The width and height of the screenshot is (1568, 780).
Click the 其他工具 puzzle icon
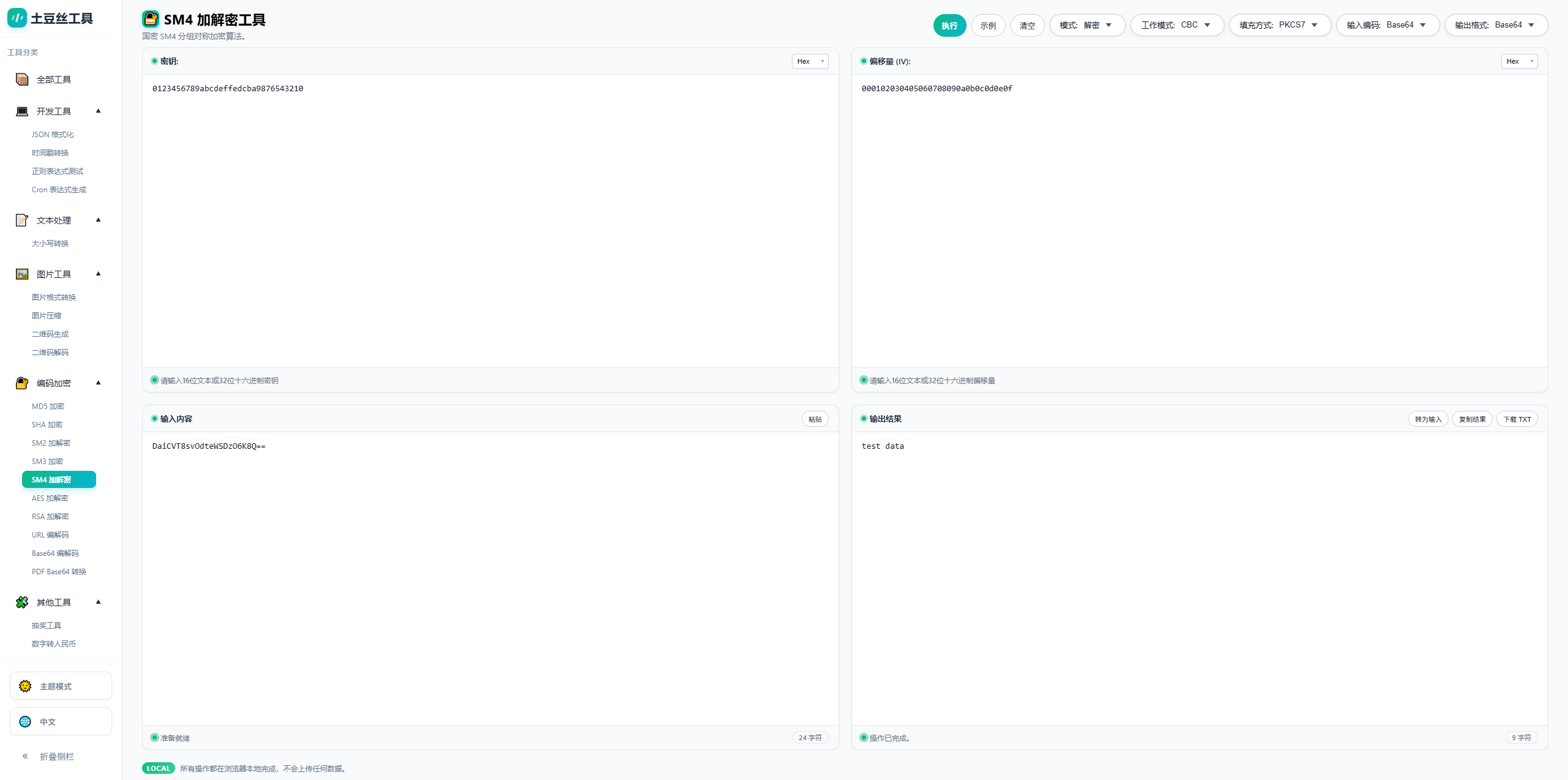tap(22, 602)
